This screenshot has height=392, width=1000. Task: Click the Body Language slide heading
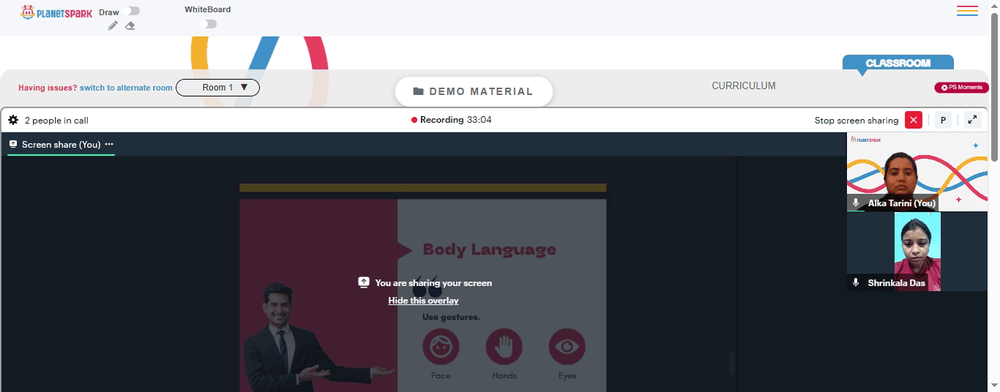coord(489,249)
